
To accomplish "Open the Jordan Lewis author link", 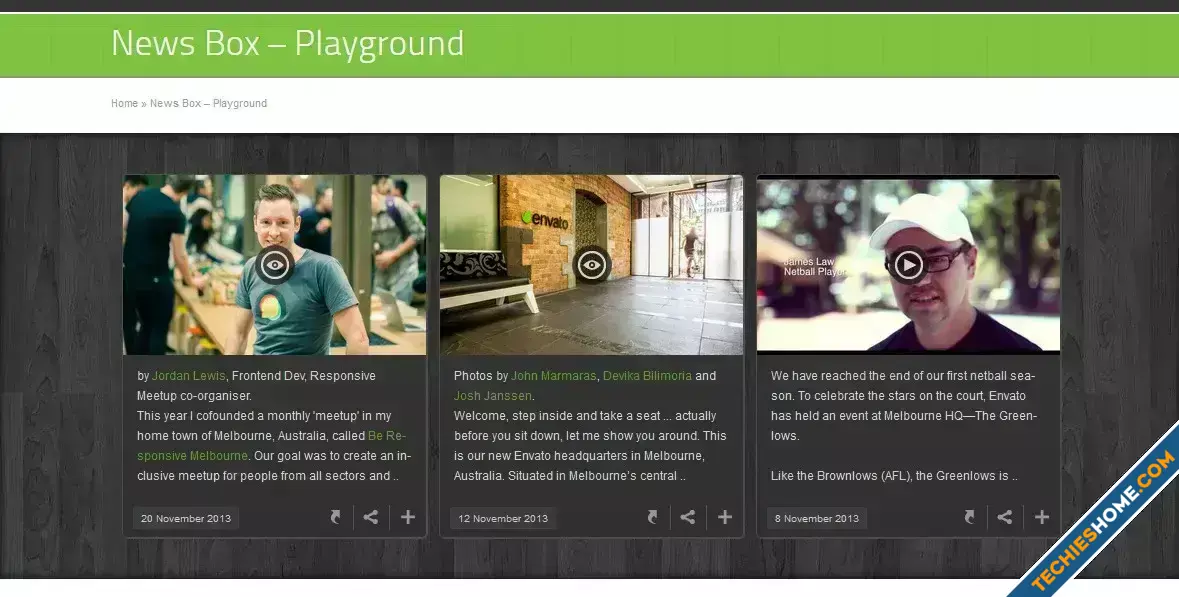I will [x=189, y=376].
